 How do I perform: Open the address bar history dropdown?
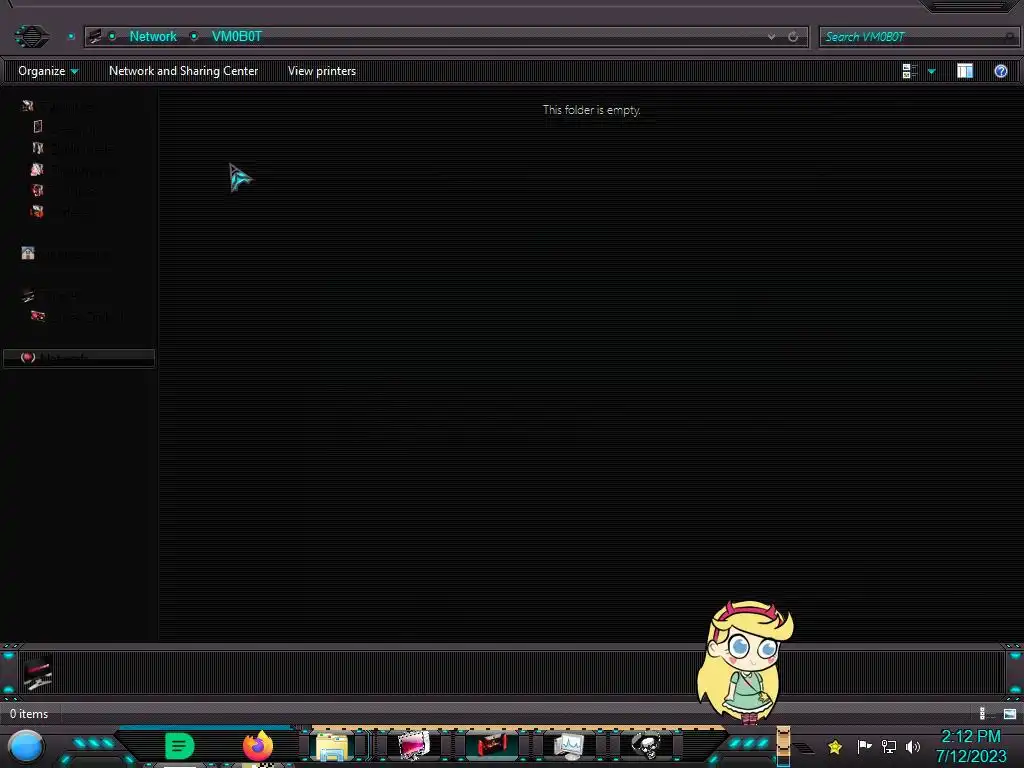tap(771, 37)
